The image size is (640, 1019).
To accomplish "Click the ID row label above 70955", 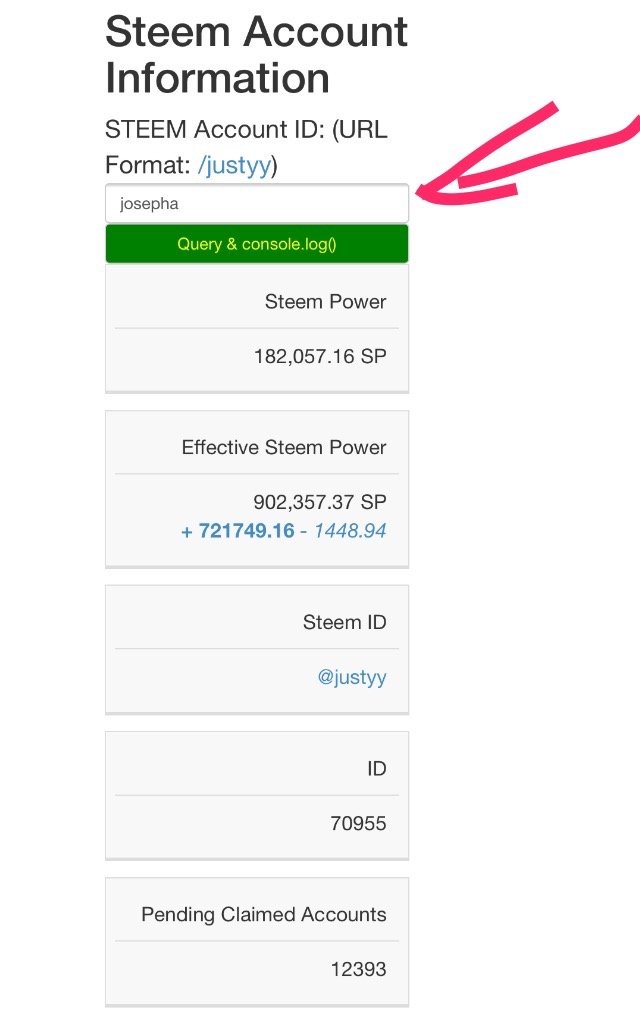I will tap(376, 769).
